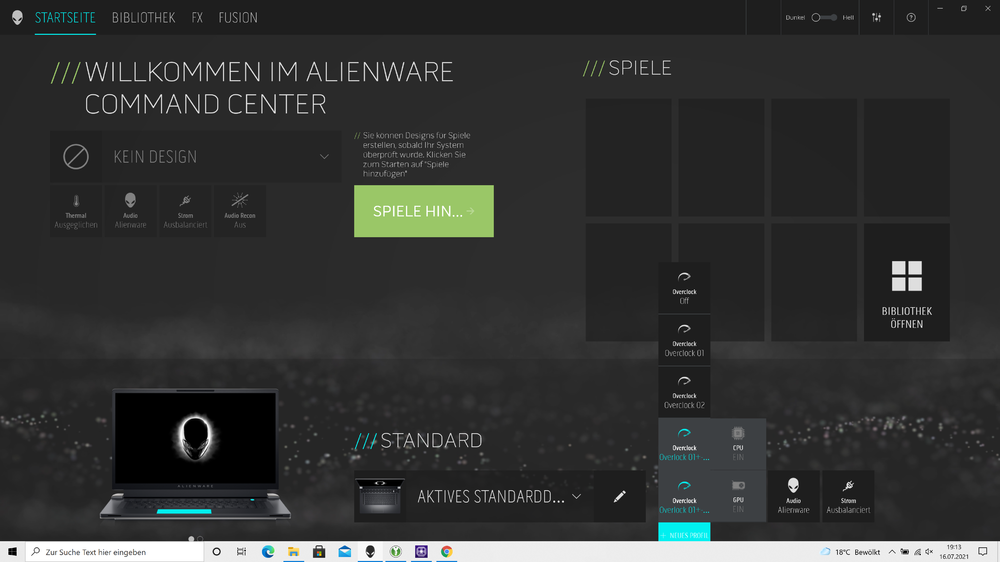Viewport: 1000px width, 562px height.
Task: Click the help question mark icon
Action: pos(911,17)
